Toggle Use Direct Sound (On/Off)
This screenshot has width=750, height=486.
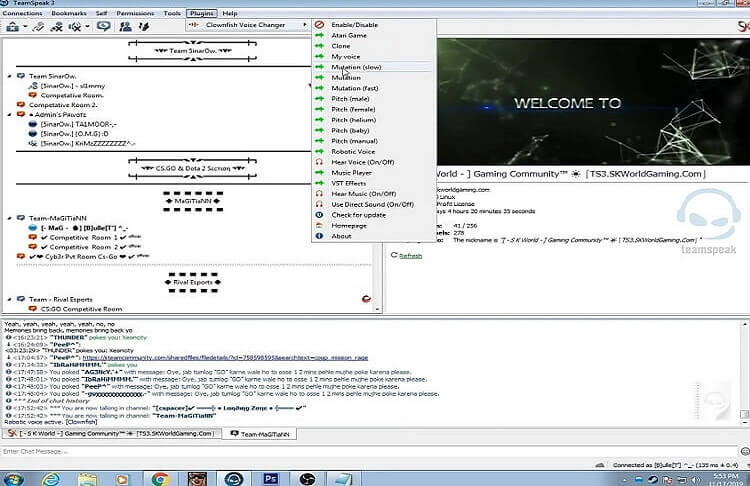[x=373, y=204]
